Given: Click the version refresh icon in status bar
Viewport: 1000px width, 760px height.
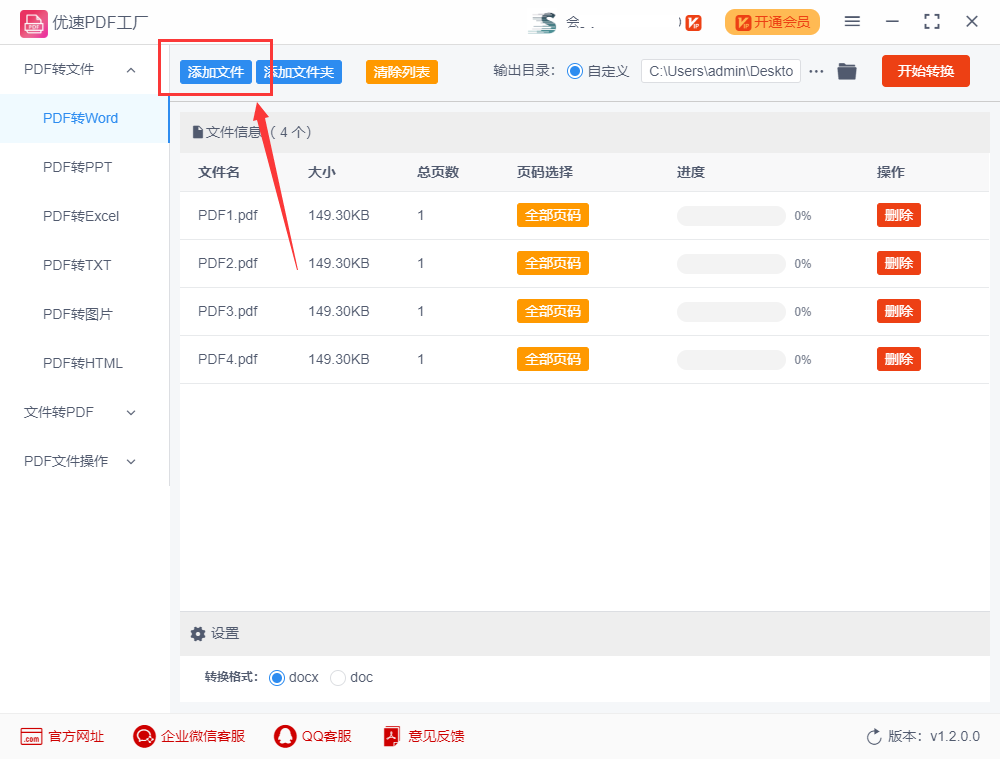Looking at the screenshot, I should click(870, 736).
